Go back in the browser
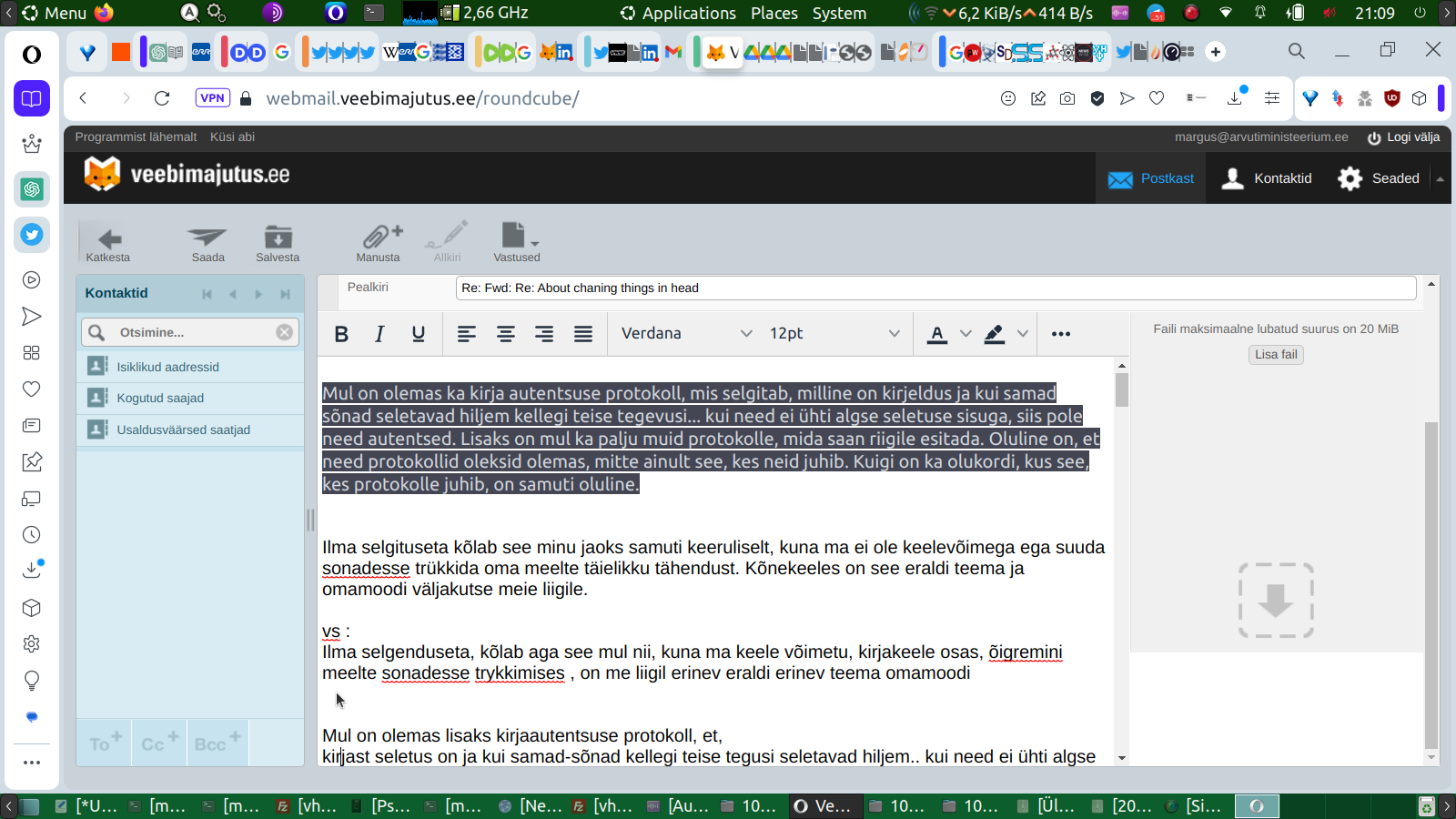1456x819 pixels. click(x=83, y=98)
